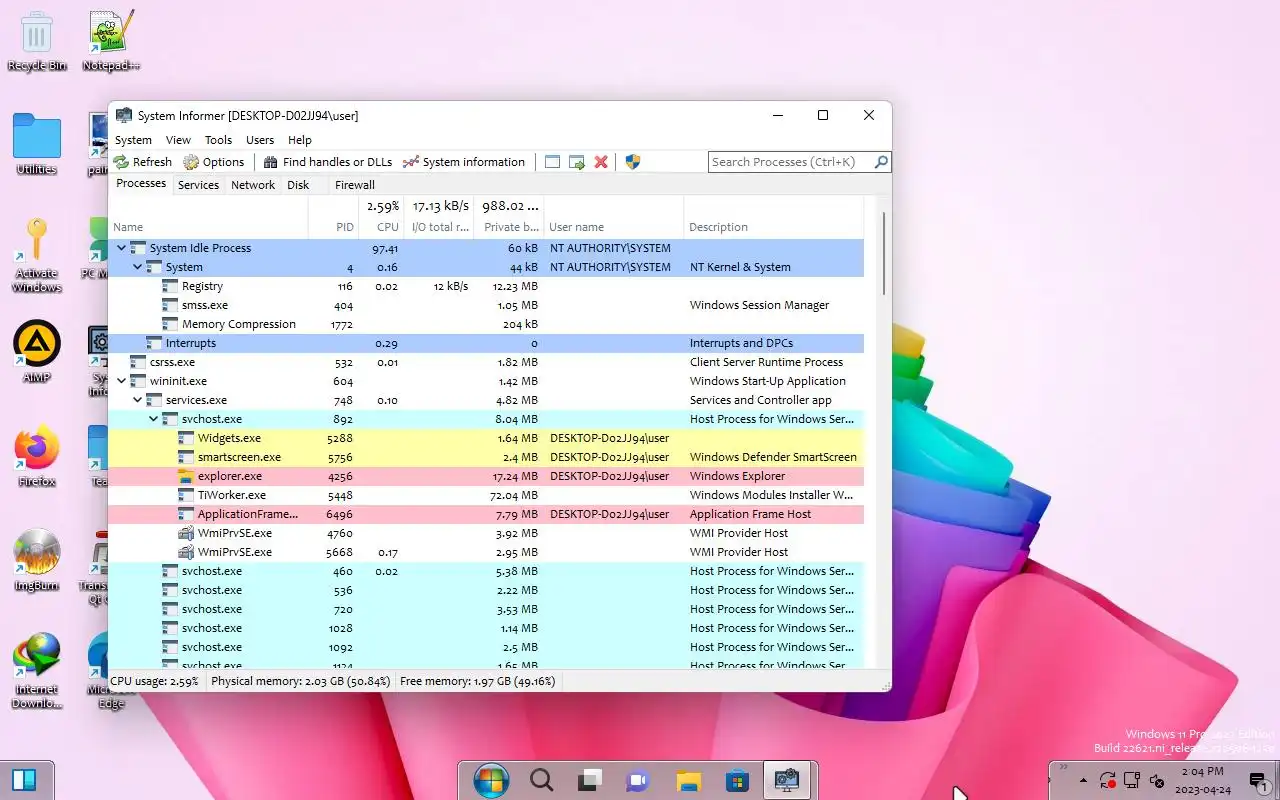
Task: Click System Informer taskbar icon
Action: (786, 780)
